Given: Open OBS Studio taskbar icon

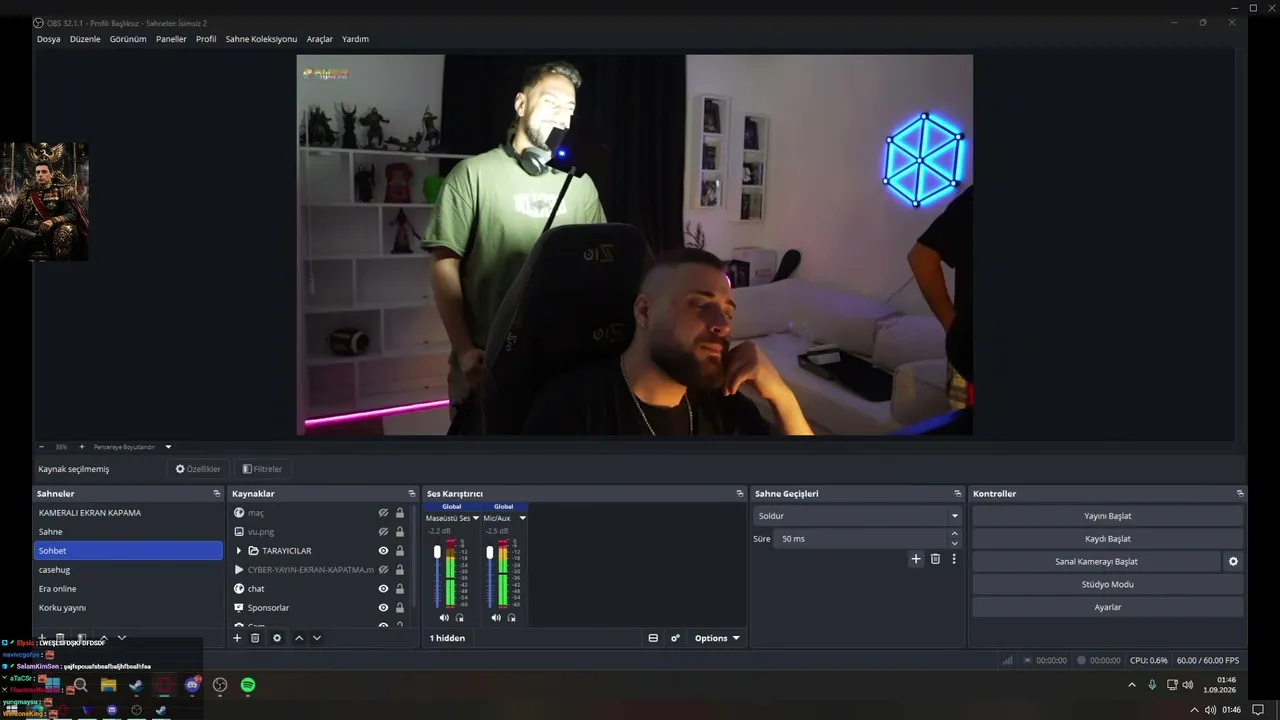Looking at the screenshot, I should coord(220,685).
